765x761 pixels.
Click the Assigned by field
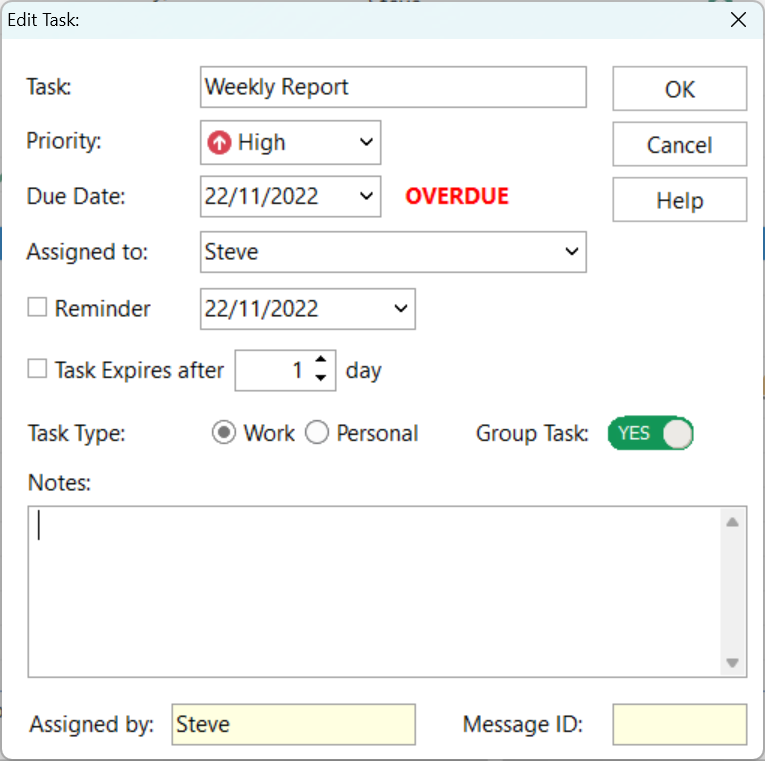tap(294, 724)
